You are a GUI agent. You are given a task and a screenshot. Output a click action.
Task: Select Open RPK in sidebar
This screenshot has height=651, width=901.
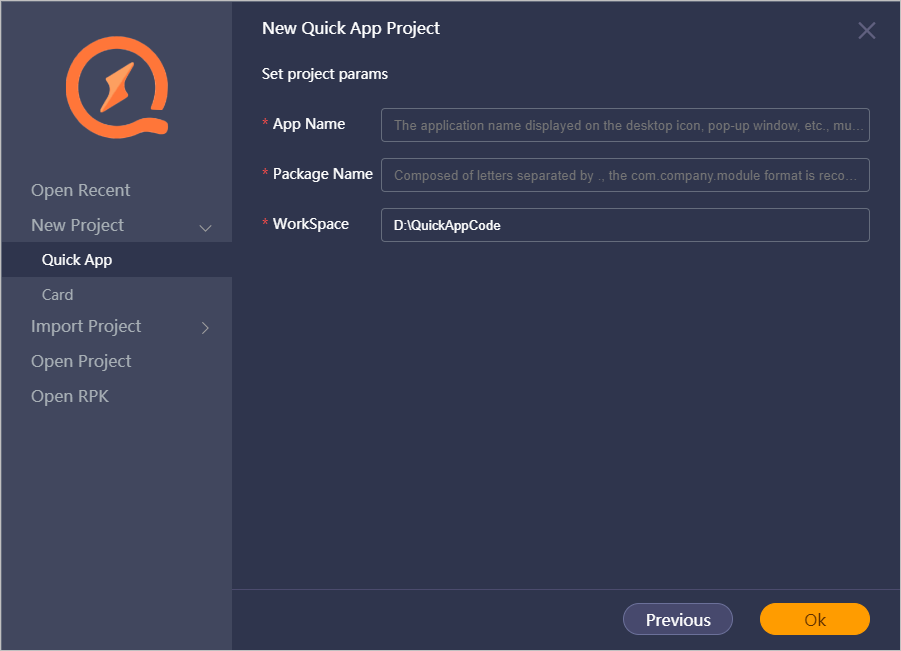click(x=70, y=396)
